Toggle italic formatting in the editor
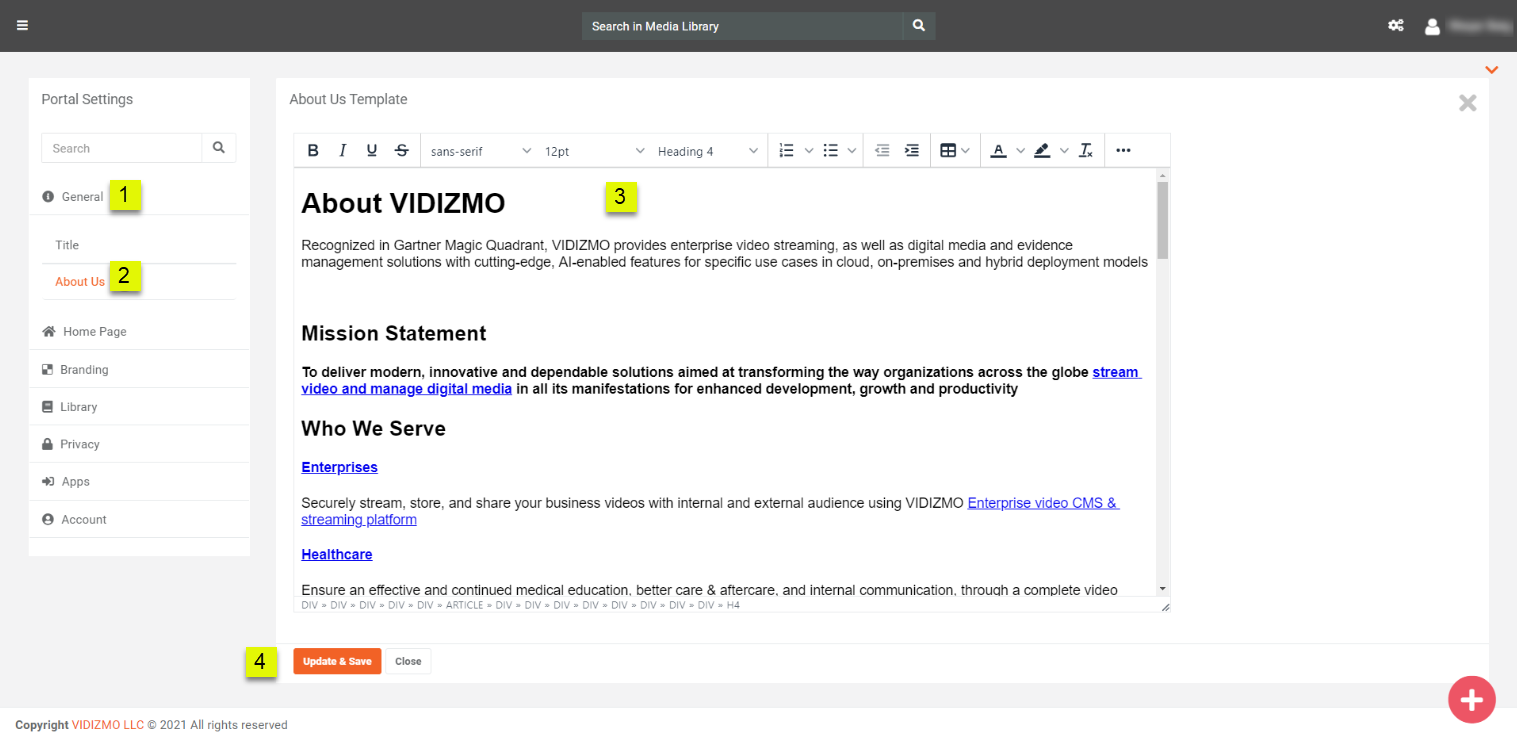 (x=342, y=151)
